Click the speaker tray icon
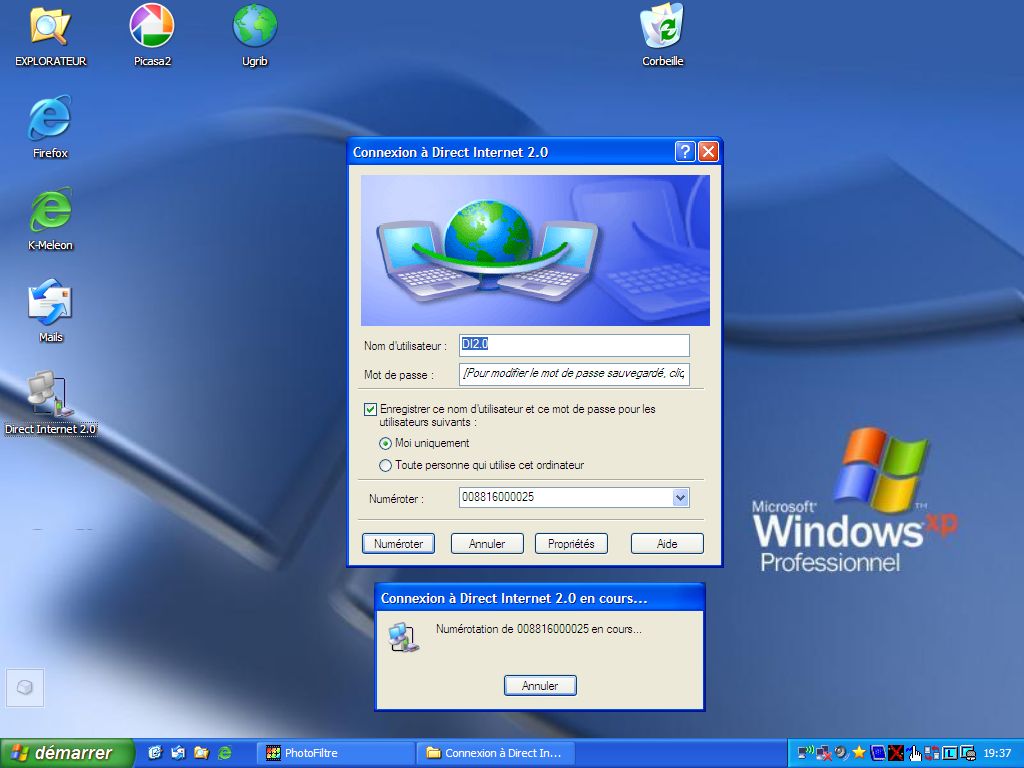The width and height of the screenshot is (1024, 768). coord(841,753)
